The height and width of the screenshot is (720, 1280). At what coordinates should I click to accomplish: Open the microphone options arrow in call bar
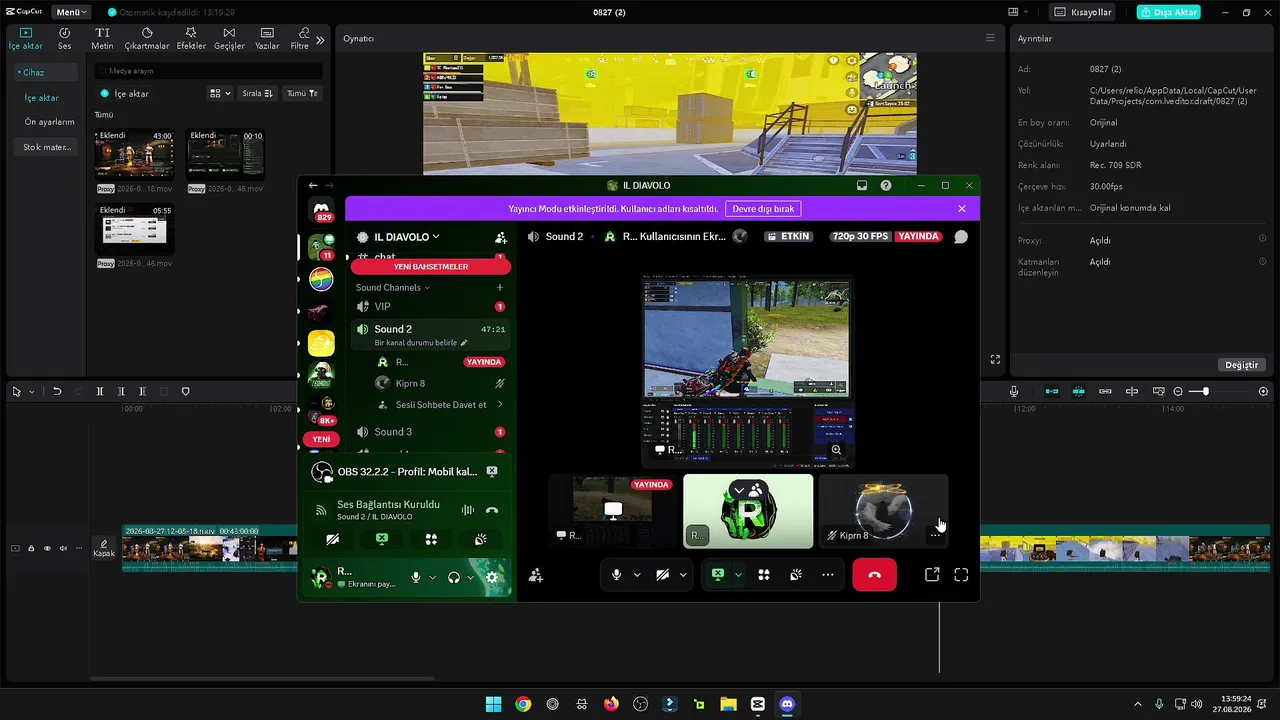pyautogui.click(x=637, y=575)
